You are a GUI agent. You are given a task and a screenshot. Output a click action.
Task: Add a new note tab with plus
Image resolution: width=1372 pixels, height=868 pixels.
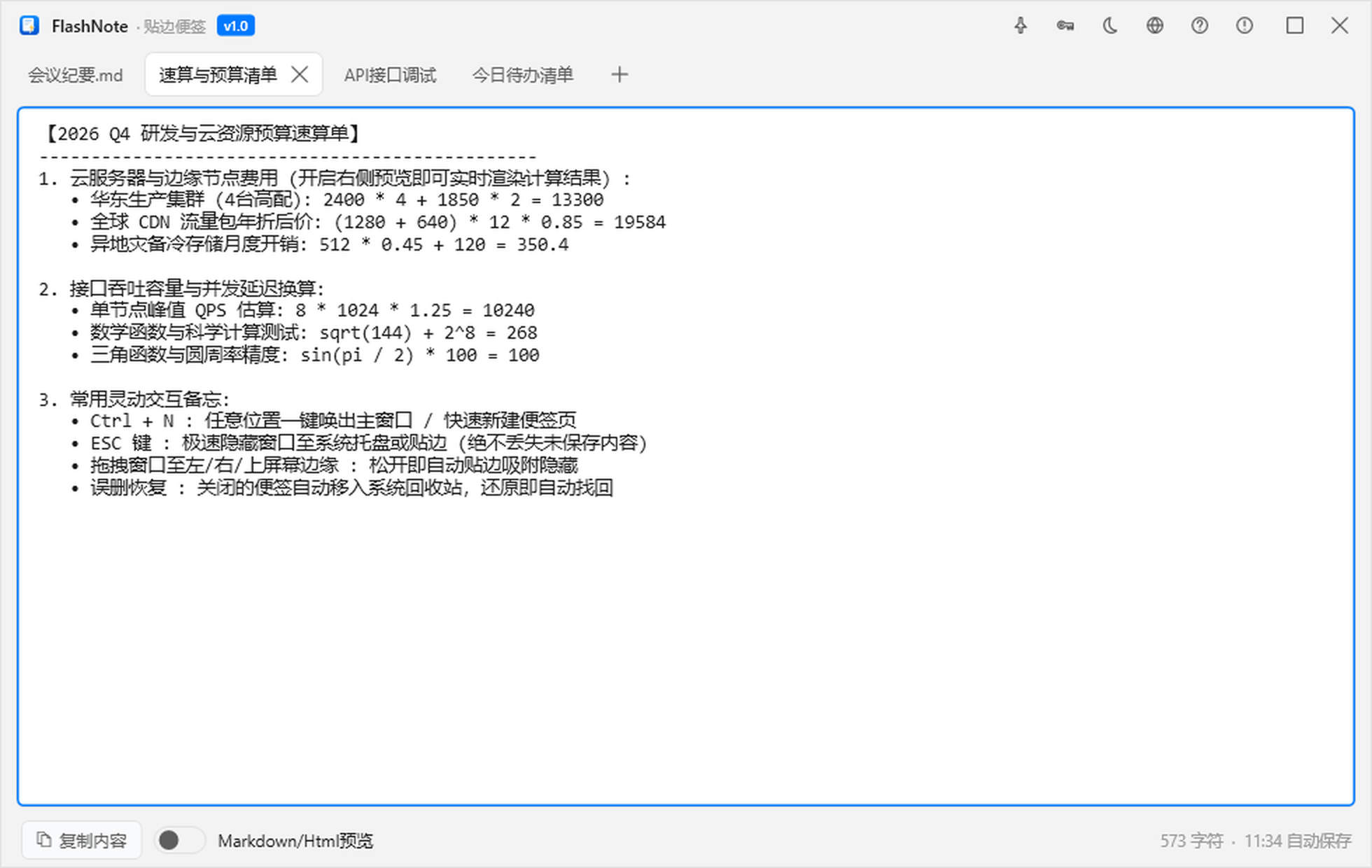(619, 74)
